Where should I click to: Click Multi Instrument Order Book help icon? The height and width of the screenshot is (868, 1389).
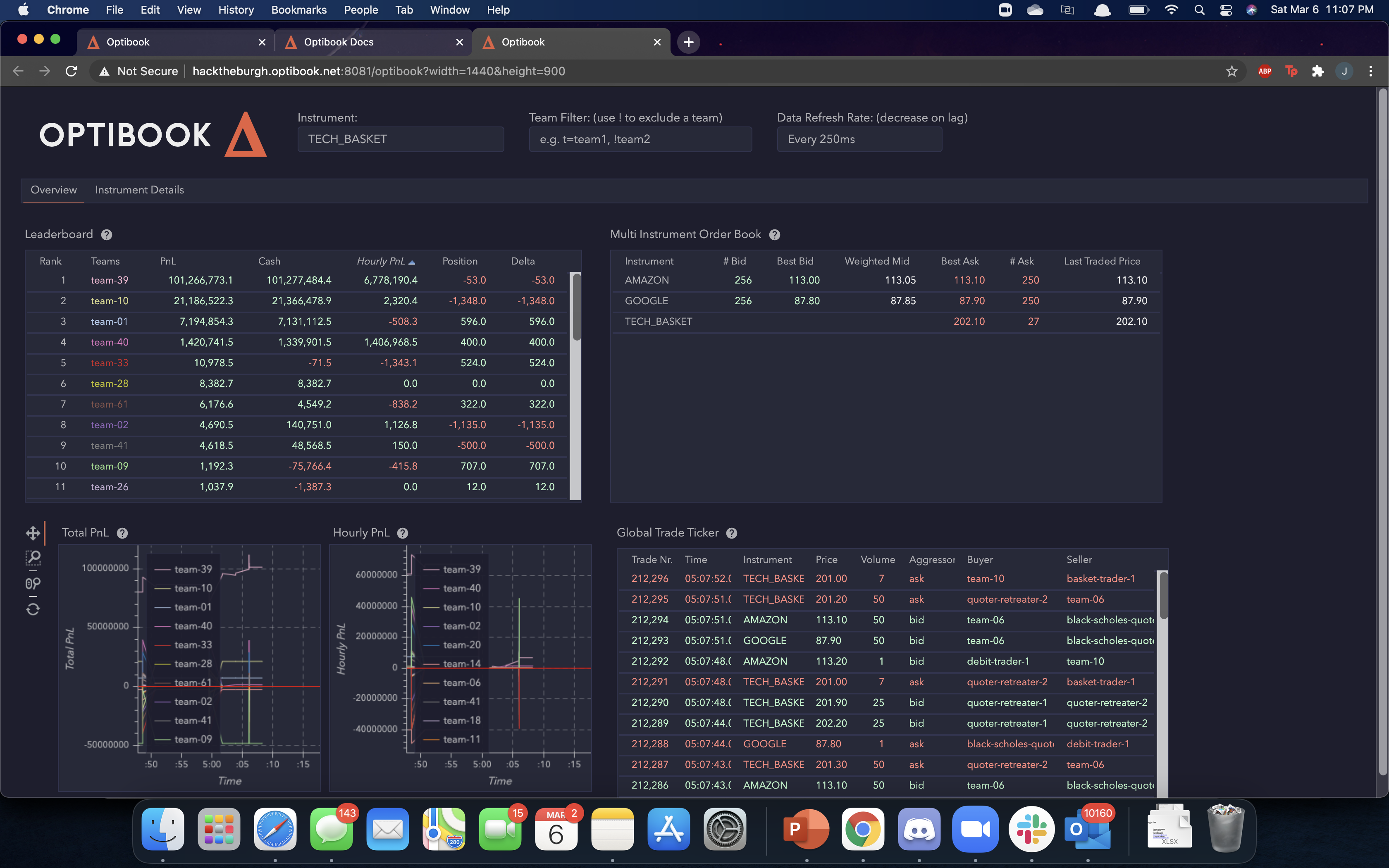click(x=774, y=235)
